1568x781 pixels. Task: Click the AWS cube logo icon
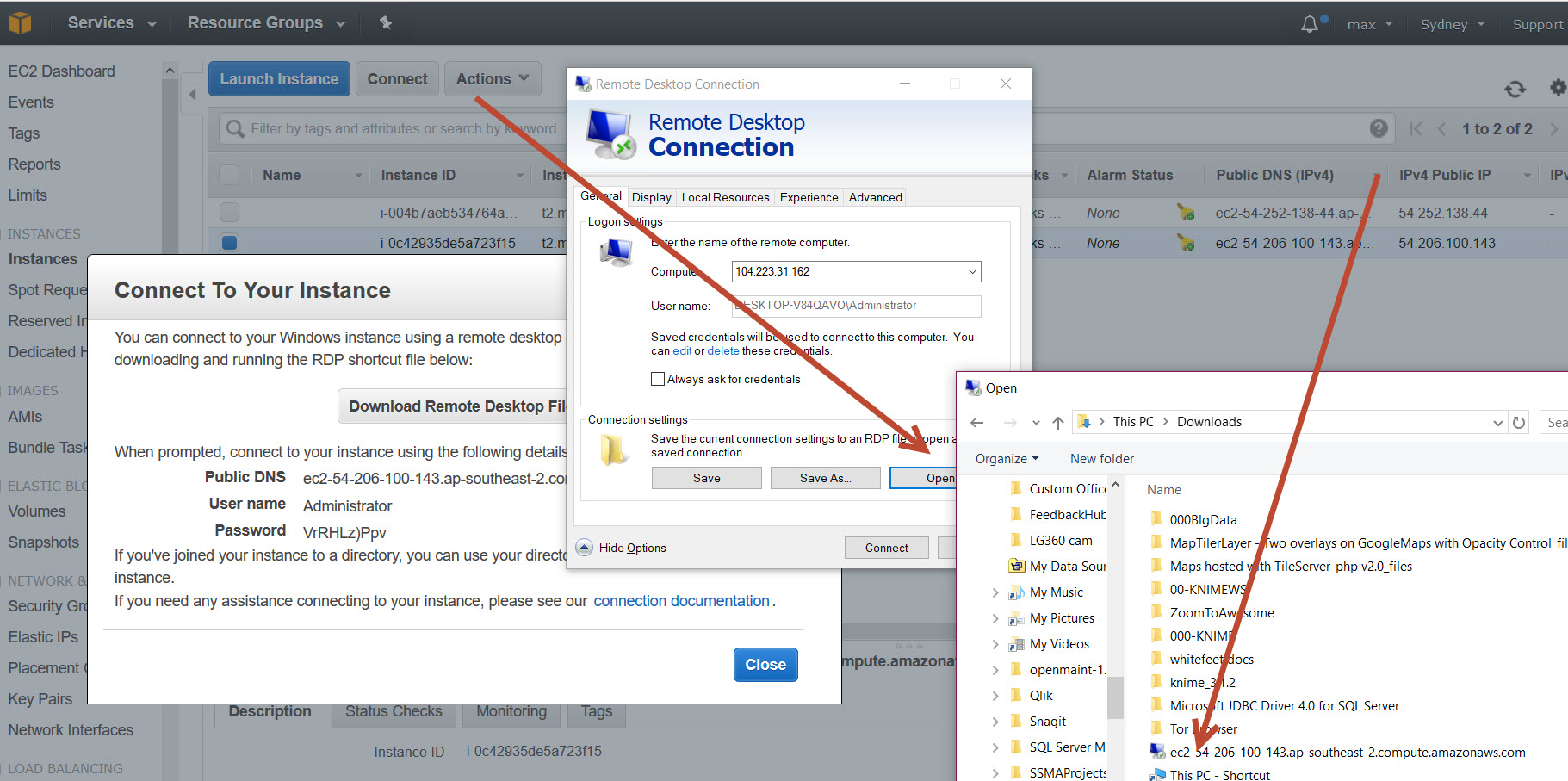coord(20,22)
